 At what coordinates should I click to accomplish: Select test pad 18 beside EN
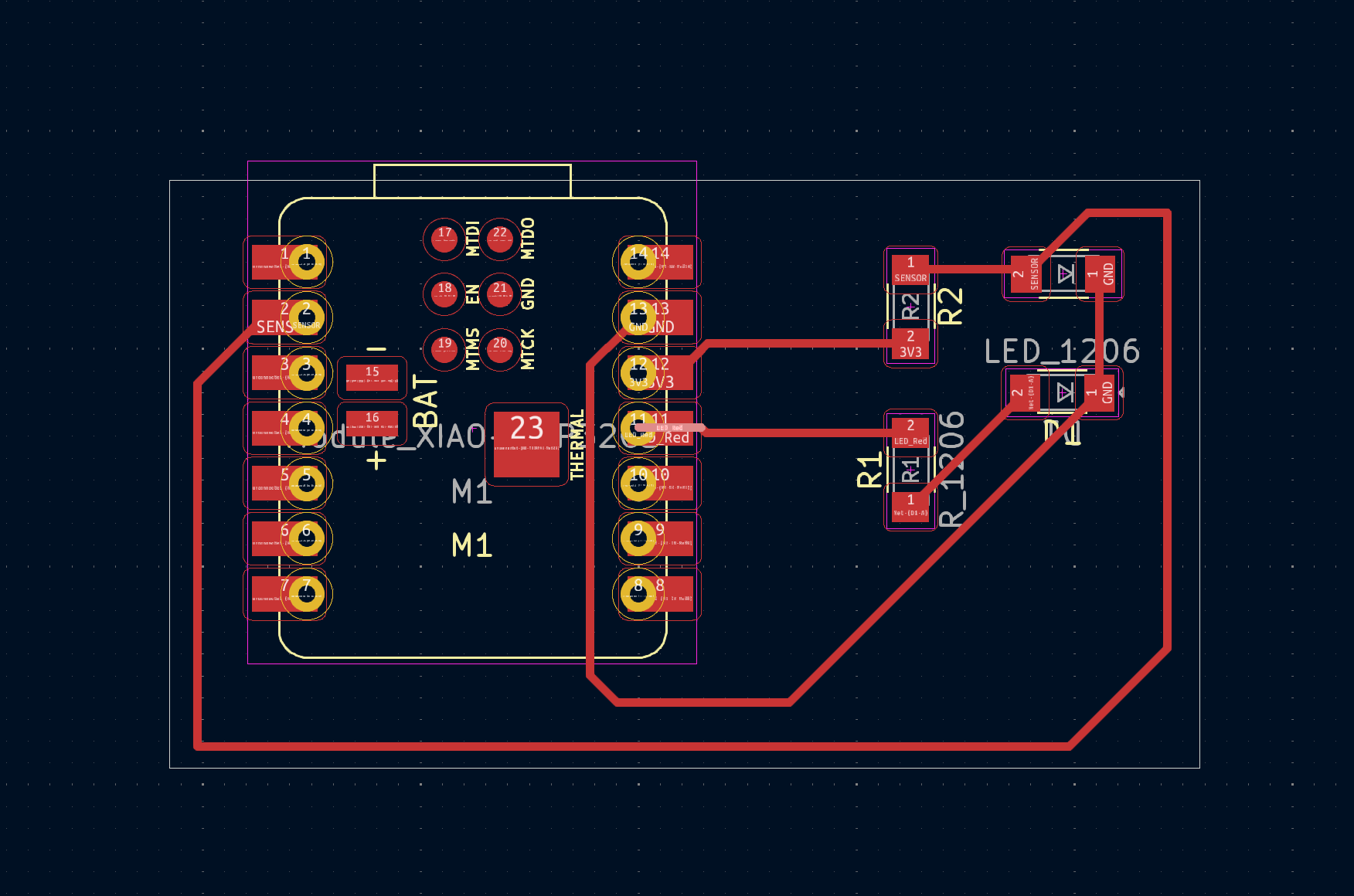[444, 294]
